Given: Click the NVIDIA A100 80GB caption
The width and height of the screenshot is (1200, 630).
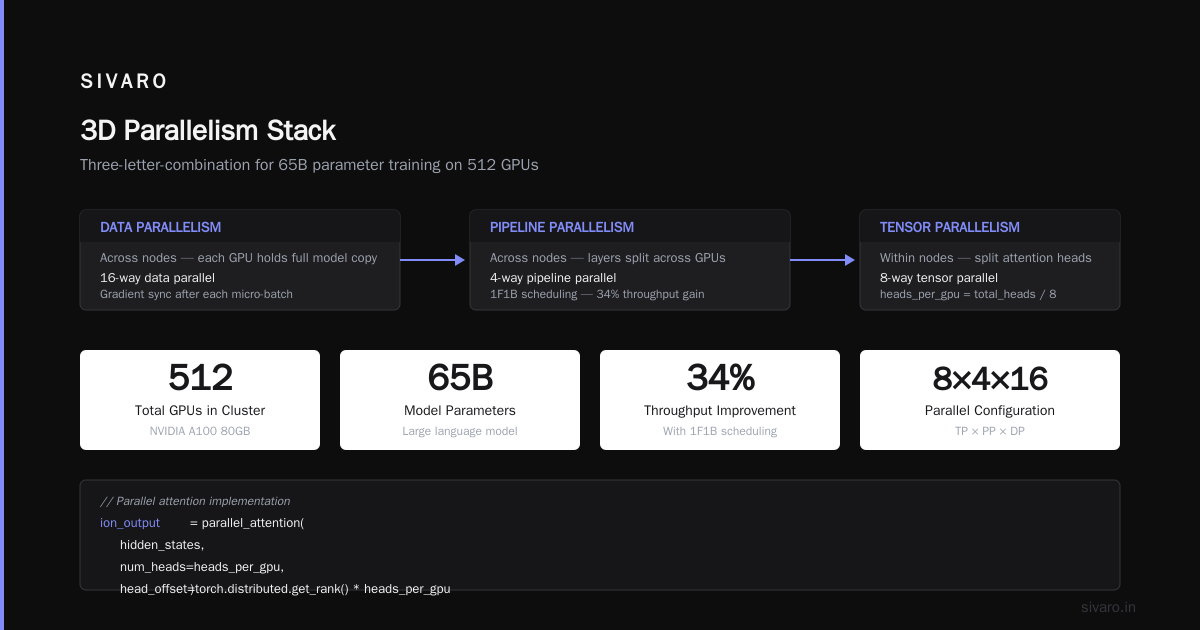Looking at the screenshot, I should [x=200, y=431].
